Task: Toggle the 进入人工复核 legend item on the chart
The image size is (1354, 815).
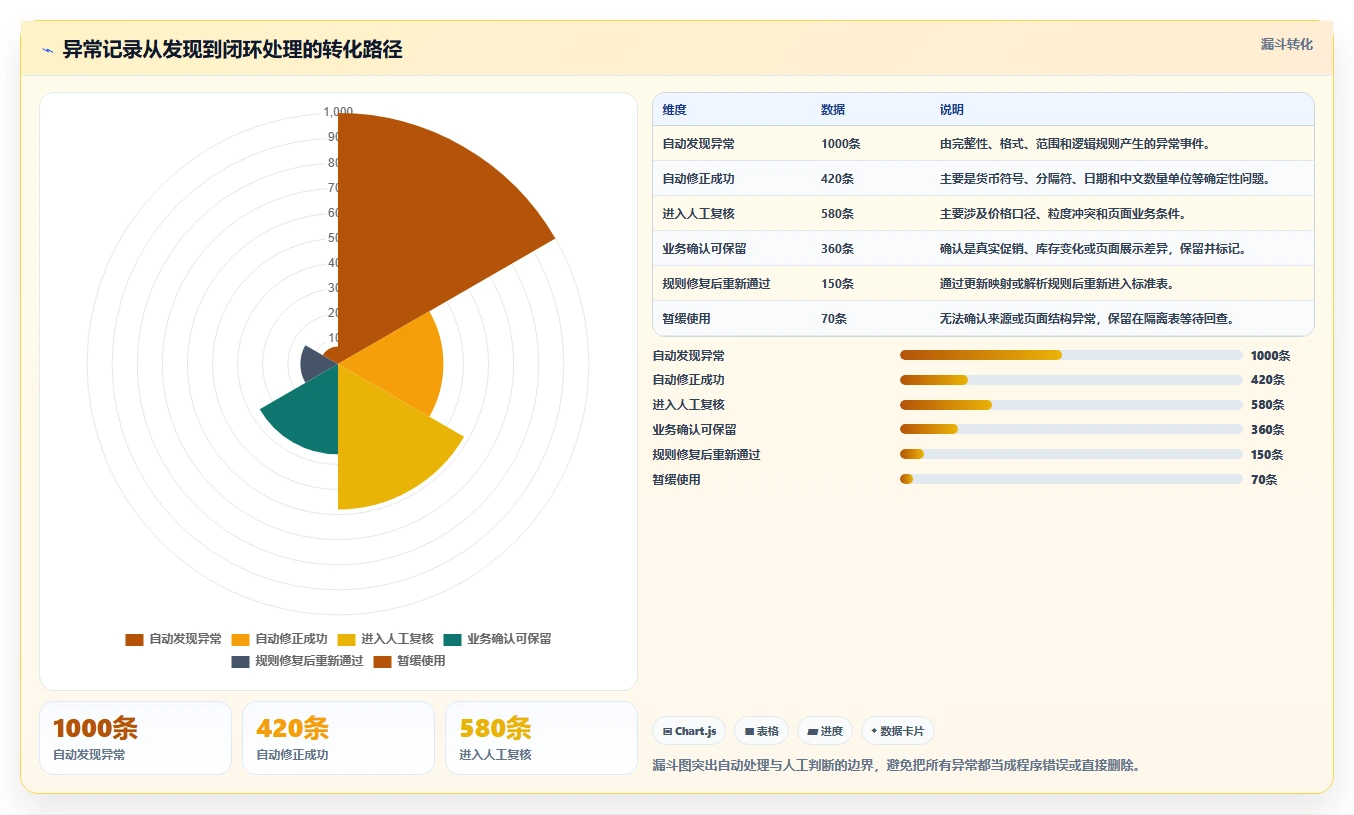Action: coord(385,639)
